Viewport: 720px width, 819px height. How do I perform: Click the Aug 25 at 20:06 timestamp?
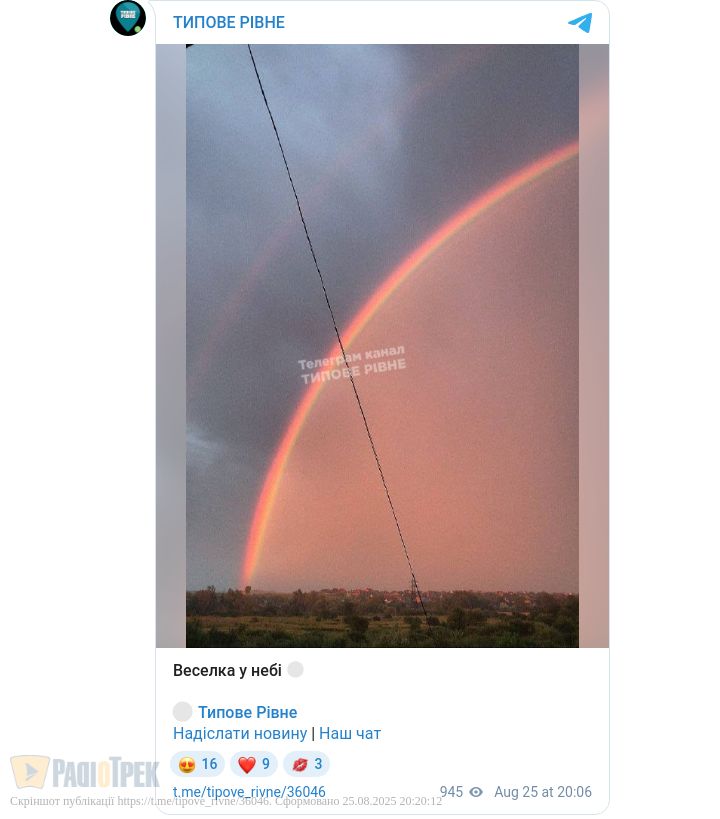543,792
